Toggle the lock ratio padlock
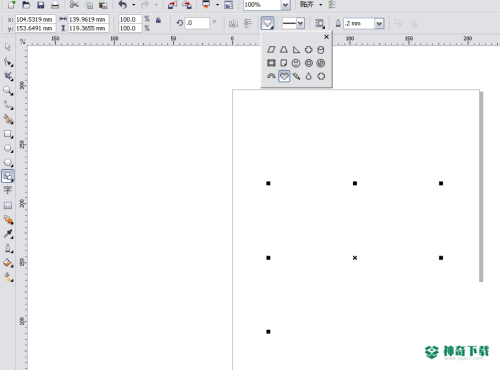The width and height of the screenshot is (500, 370). (158, 21)
